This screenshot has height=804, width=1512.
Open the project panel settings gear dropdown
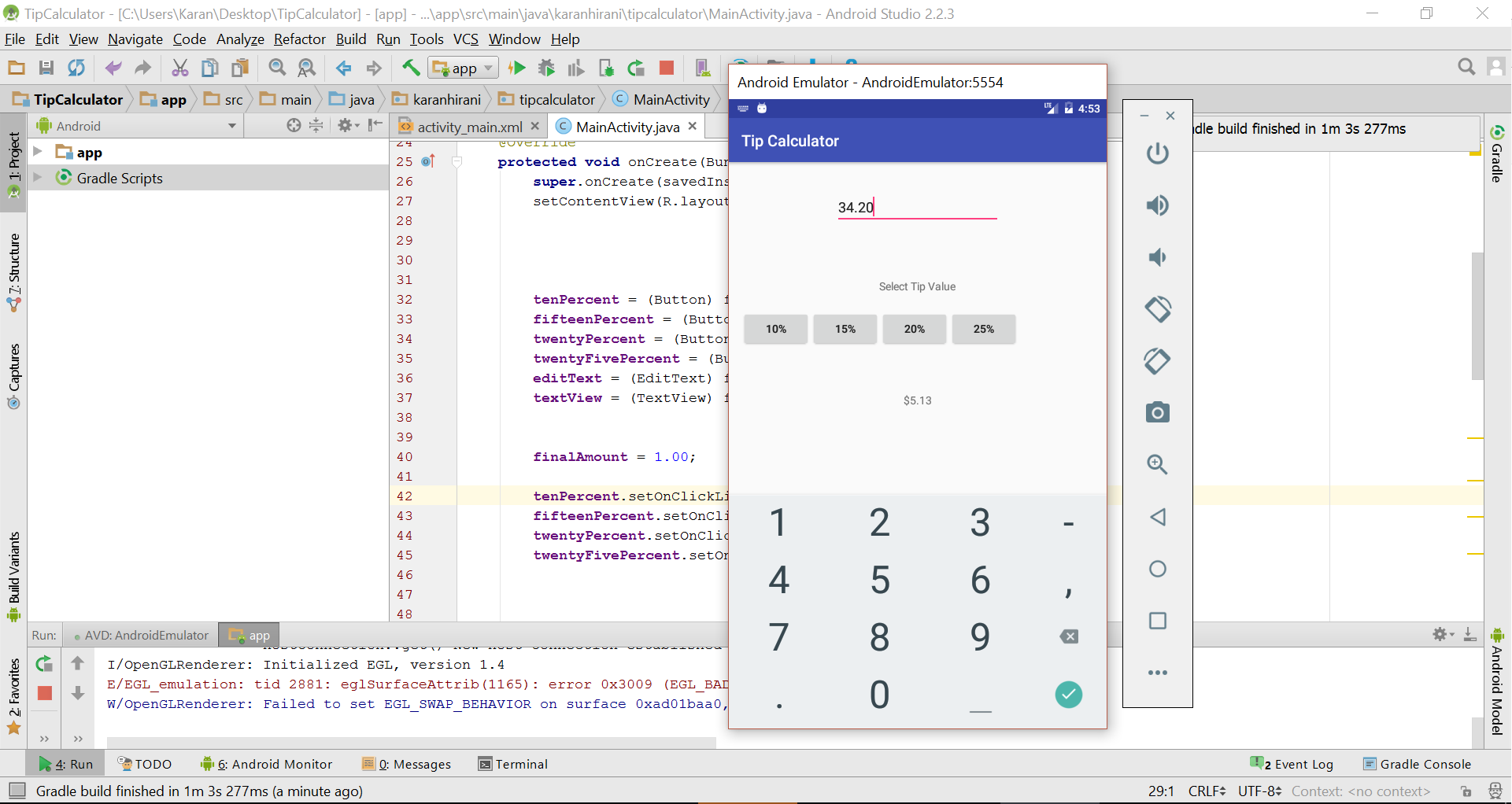(348, 125)
